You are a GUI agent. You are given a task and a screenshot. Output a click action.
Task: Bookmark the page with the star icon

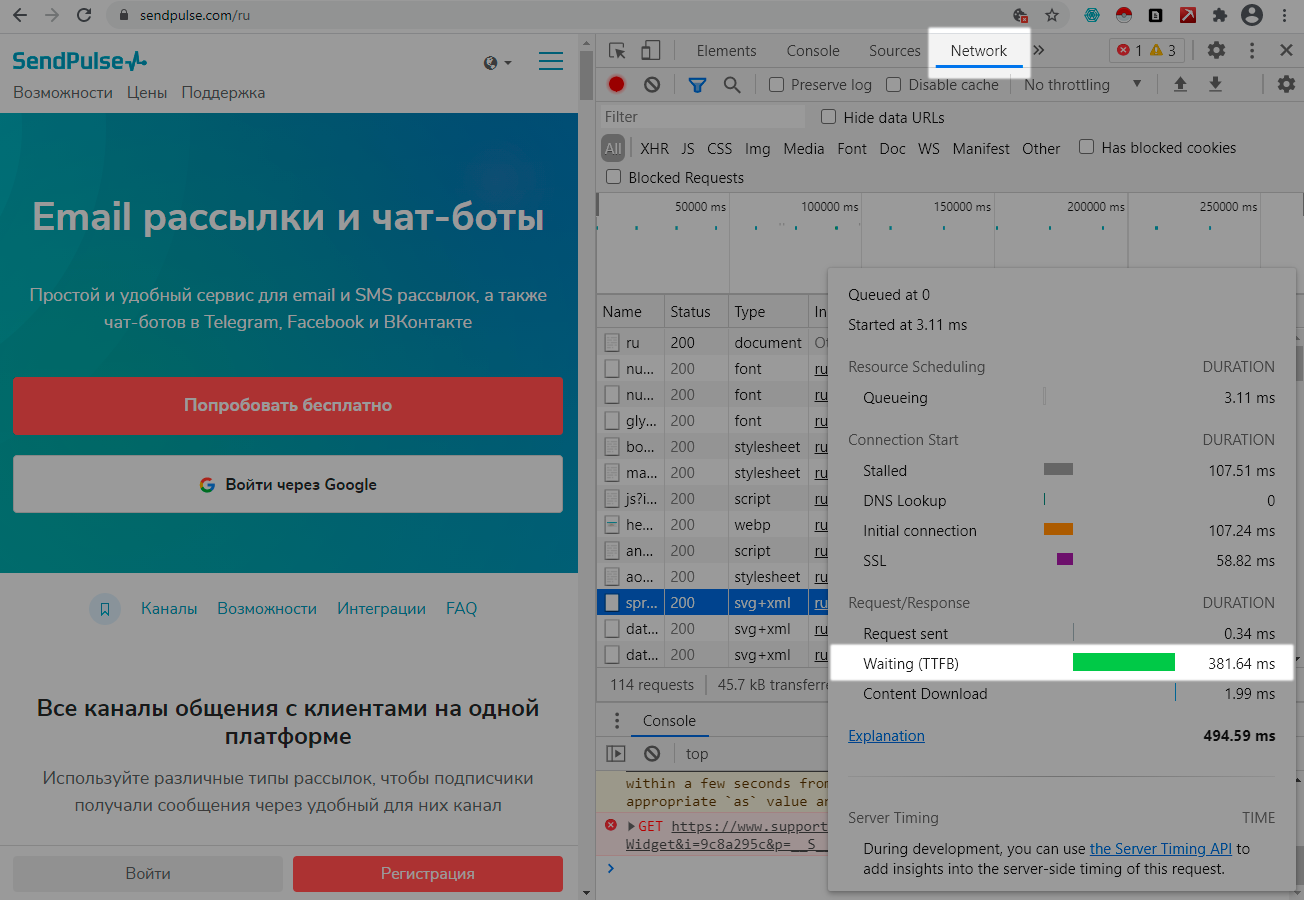[1052, 15]
